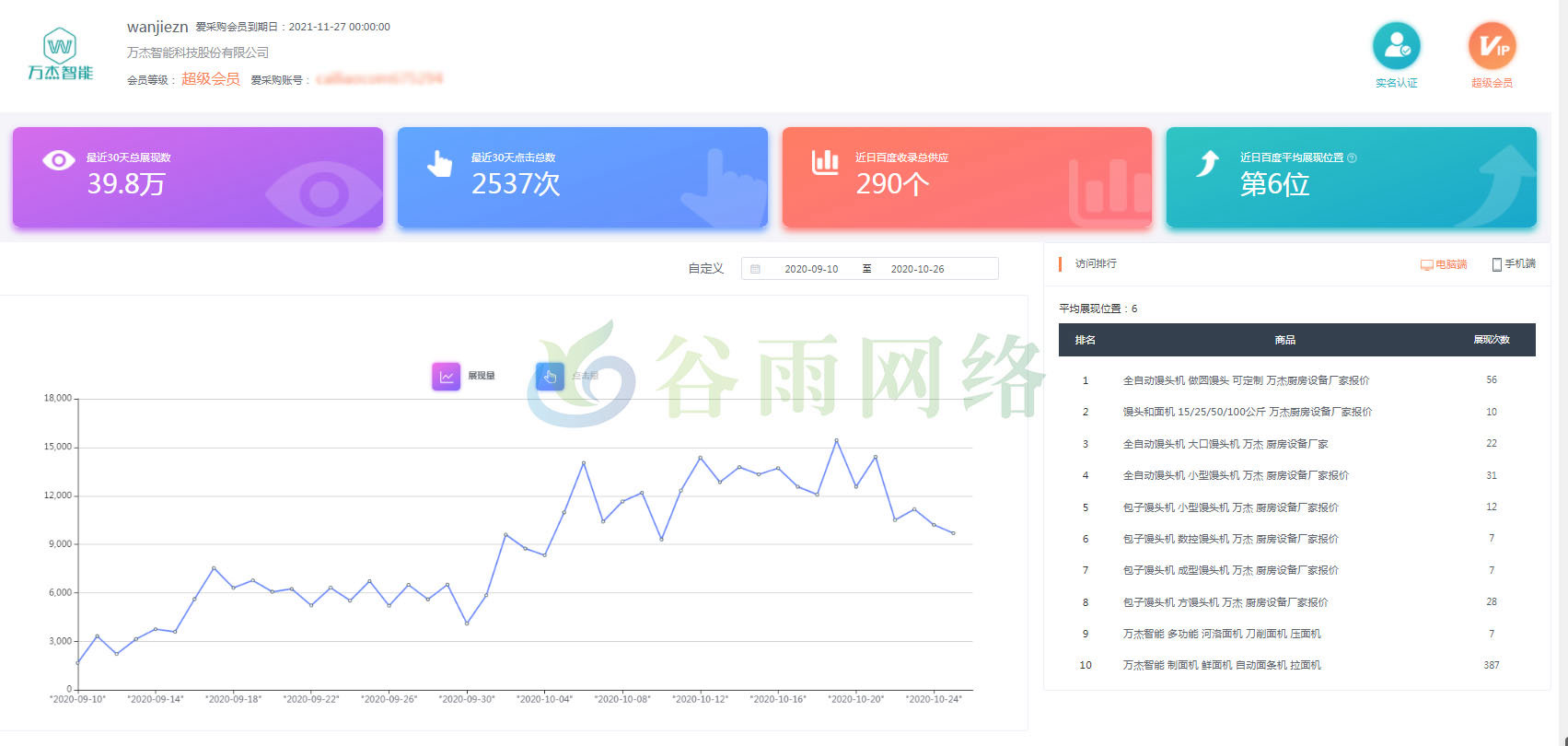Open product 馒头和面机 15/25/50/100公斤

click(x=1248, y=412)
